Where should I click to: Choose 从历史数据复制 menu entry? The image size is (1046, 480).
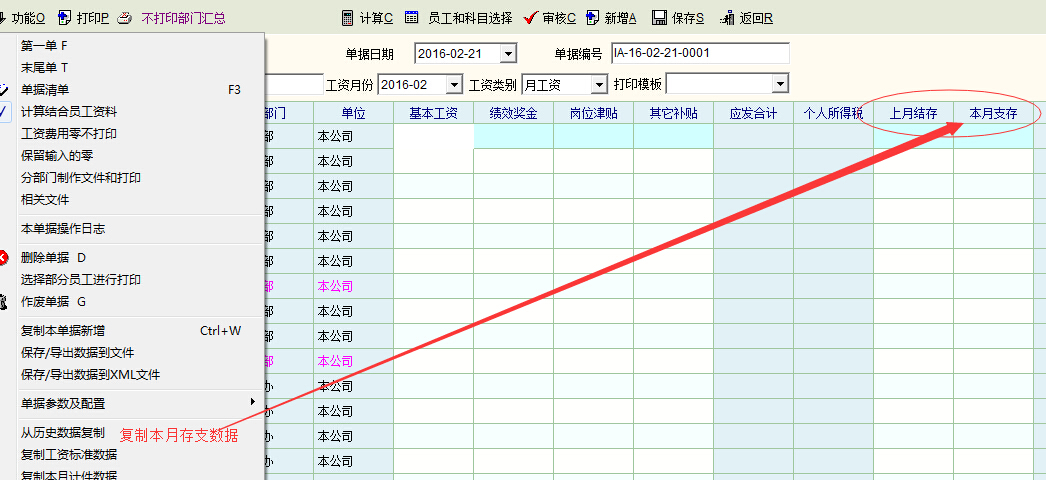coord(62,433)
